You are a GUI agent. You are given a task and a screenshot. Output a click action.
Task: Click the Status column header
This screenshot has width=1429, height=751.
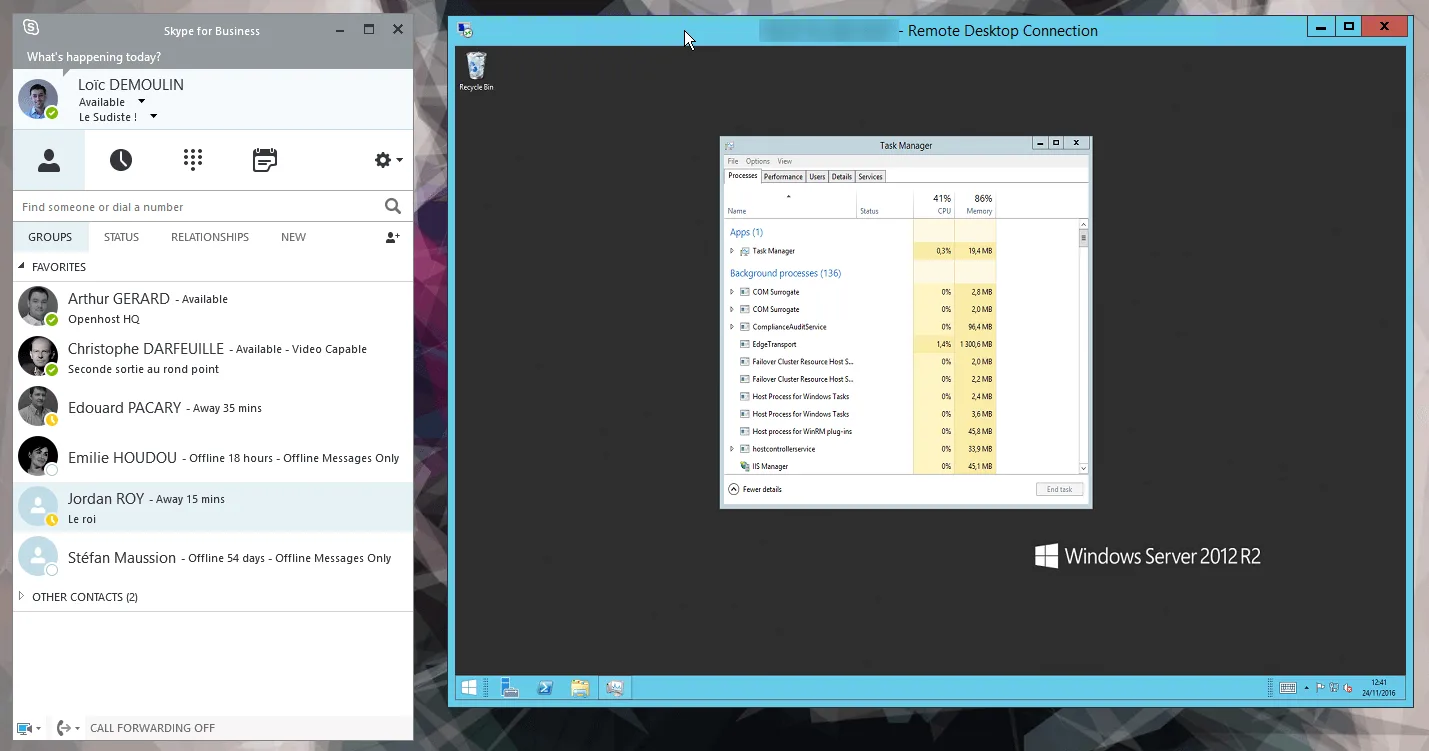885,204
